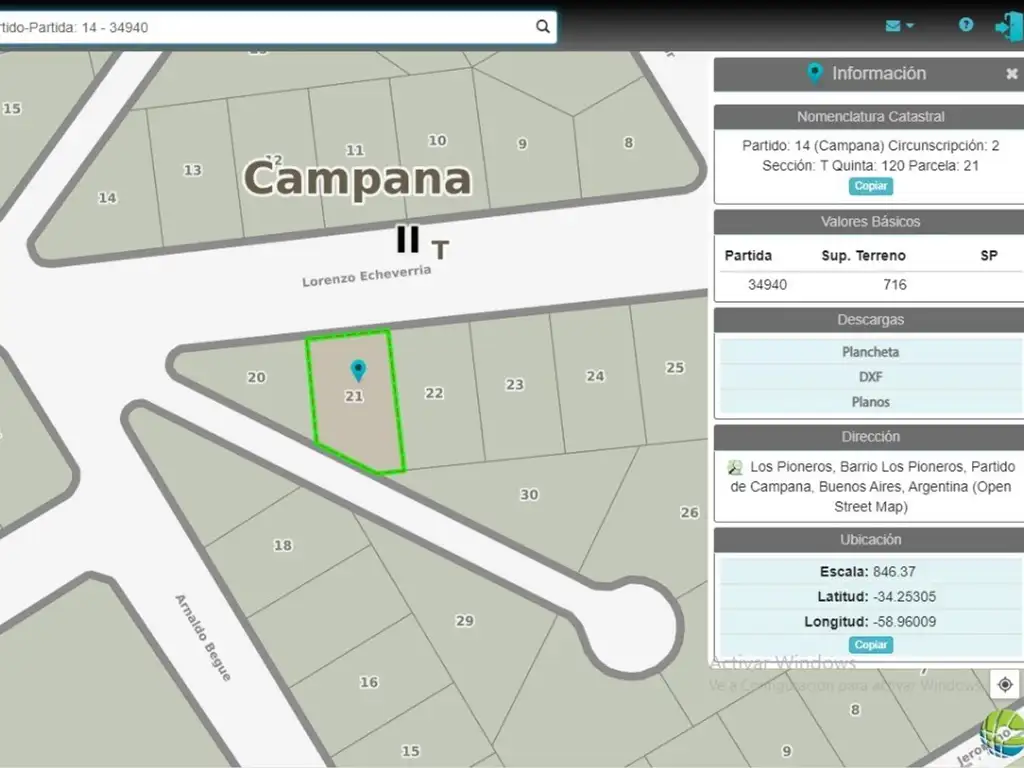Click the globe logo icon
This screenshot has width=1024, height=768.
[1002, 734]
